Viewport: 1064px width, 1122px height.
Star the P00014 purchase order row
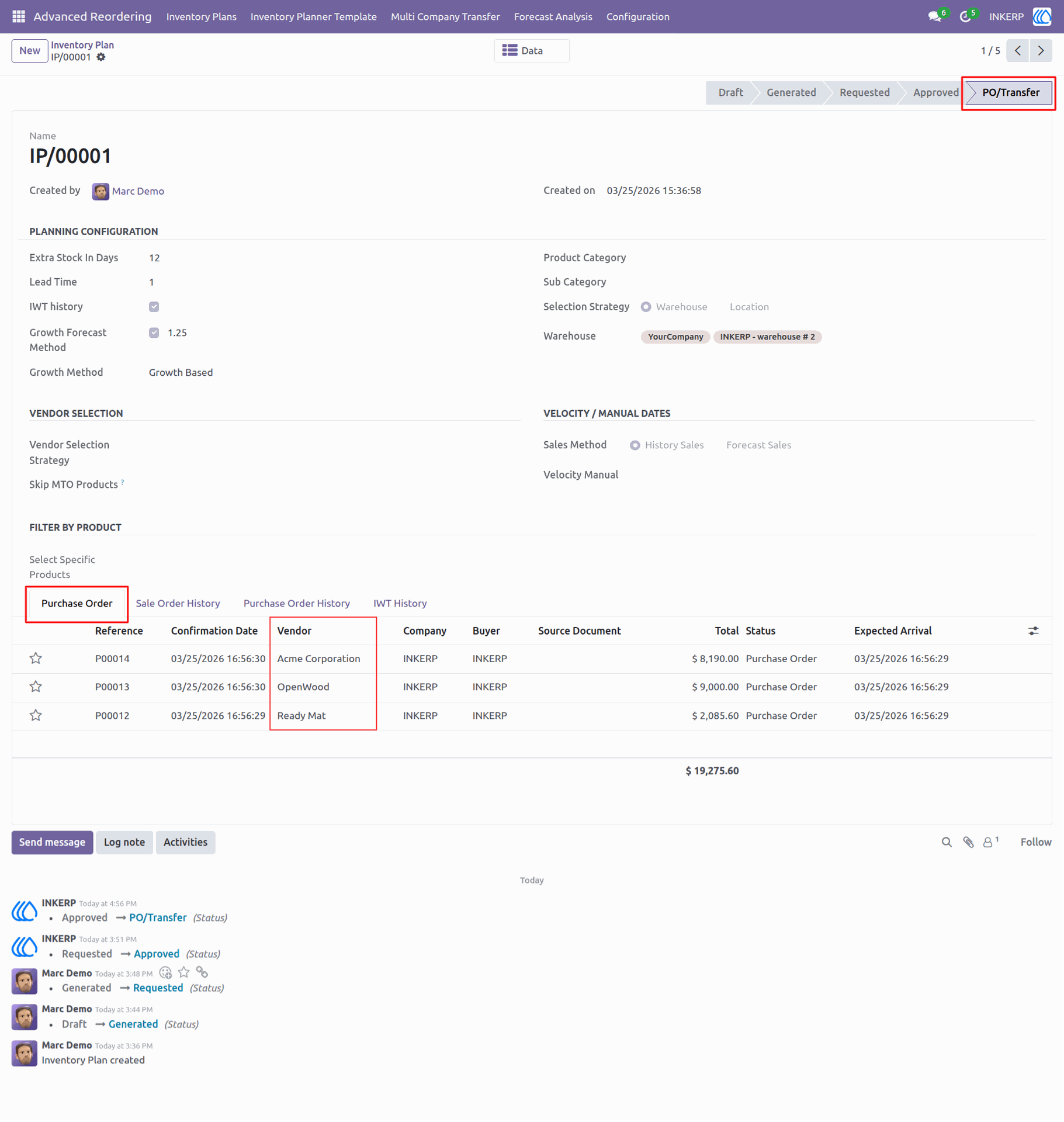[x=36, y=659]
